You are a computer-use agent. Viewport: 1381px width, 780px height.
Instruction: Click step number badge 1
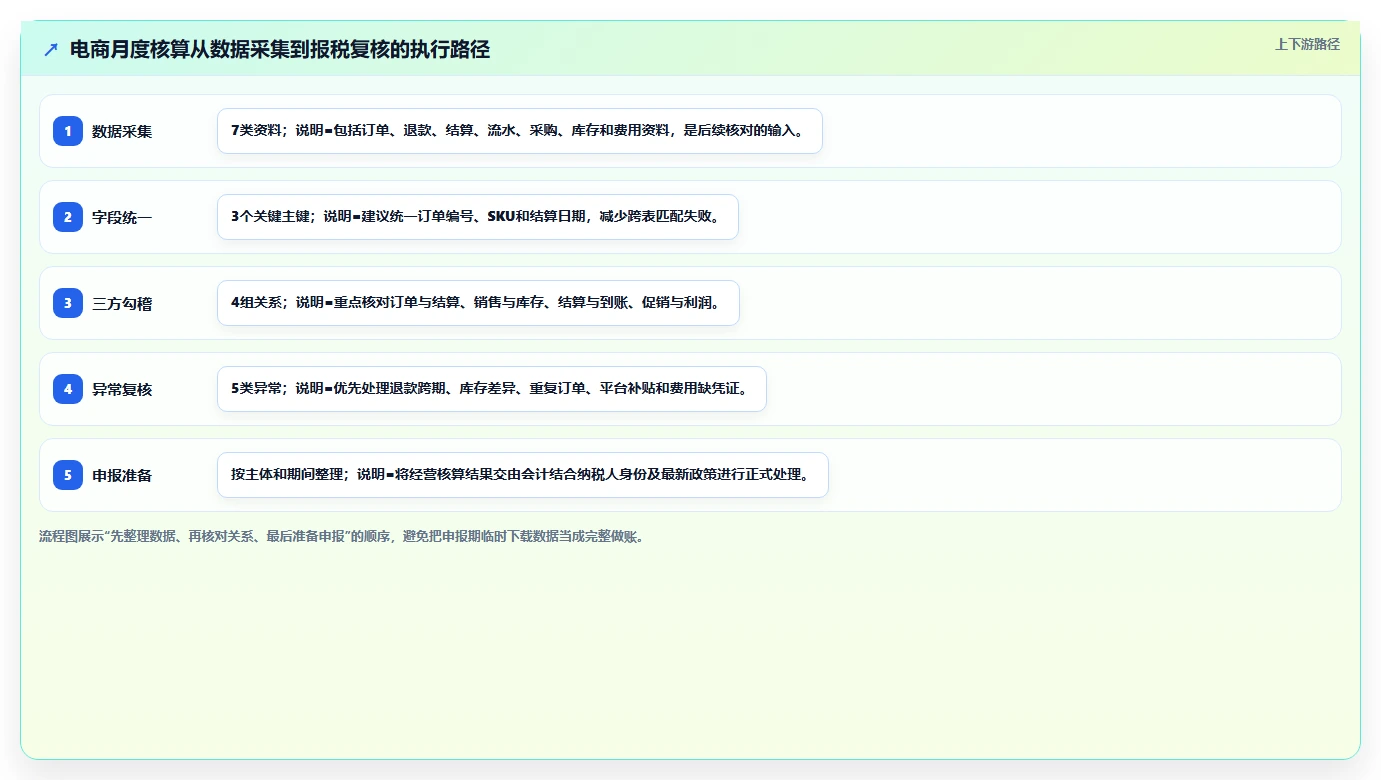68,131
